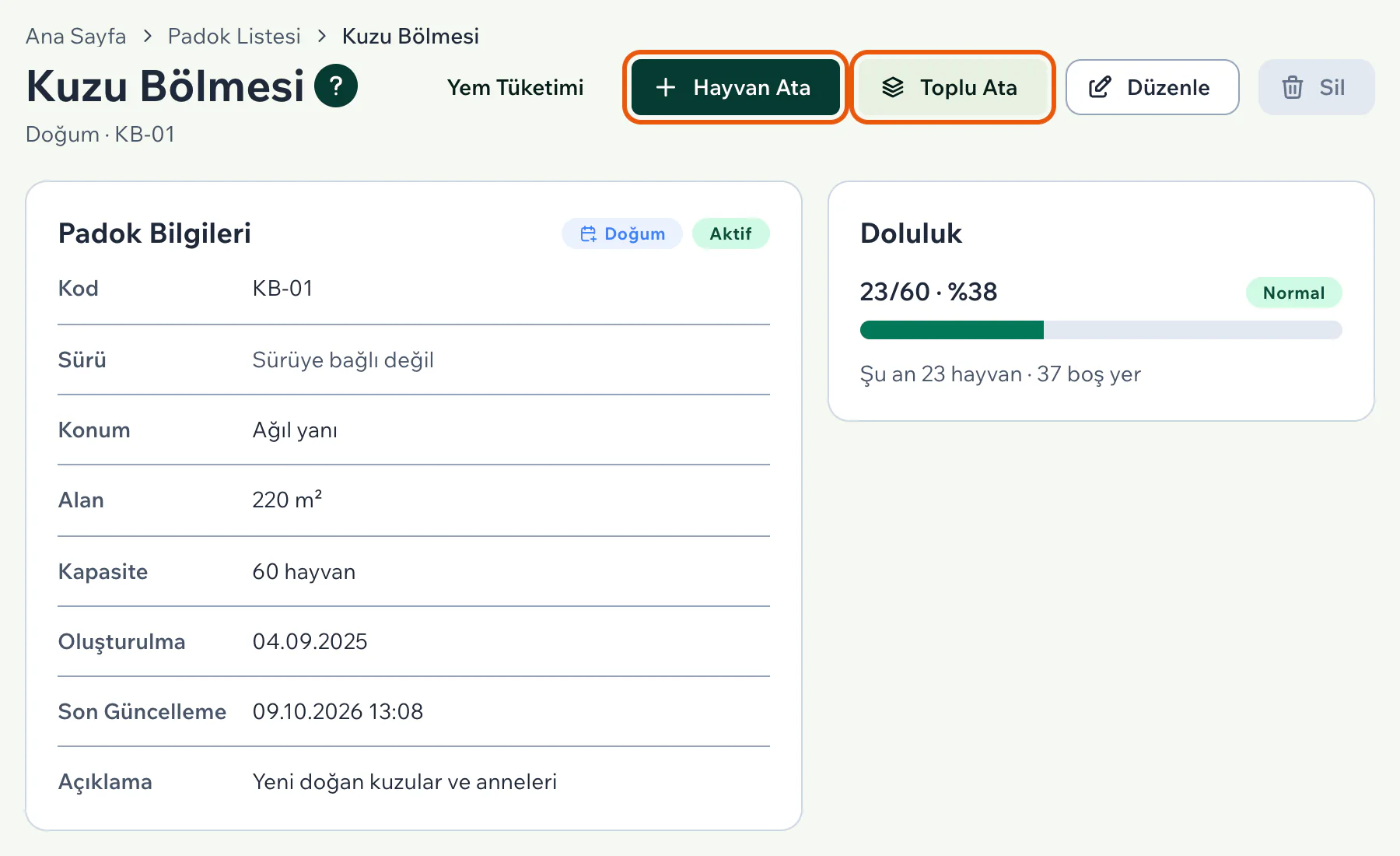Click the Sürü label
Image resolution: width=1400 pixels, height=856 pixels.
[x=82, y=360]
